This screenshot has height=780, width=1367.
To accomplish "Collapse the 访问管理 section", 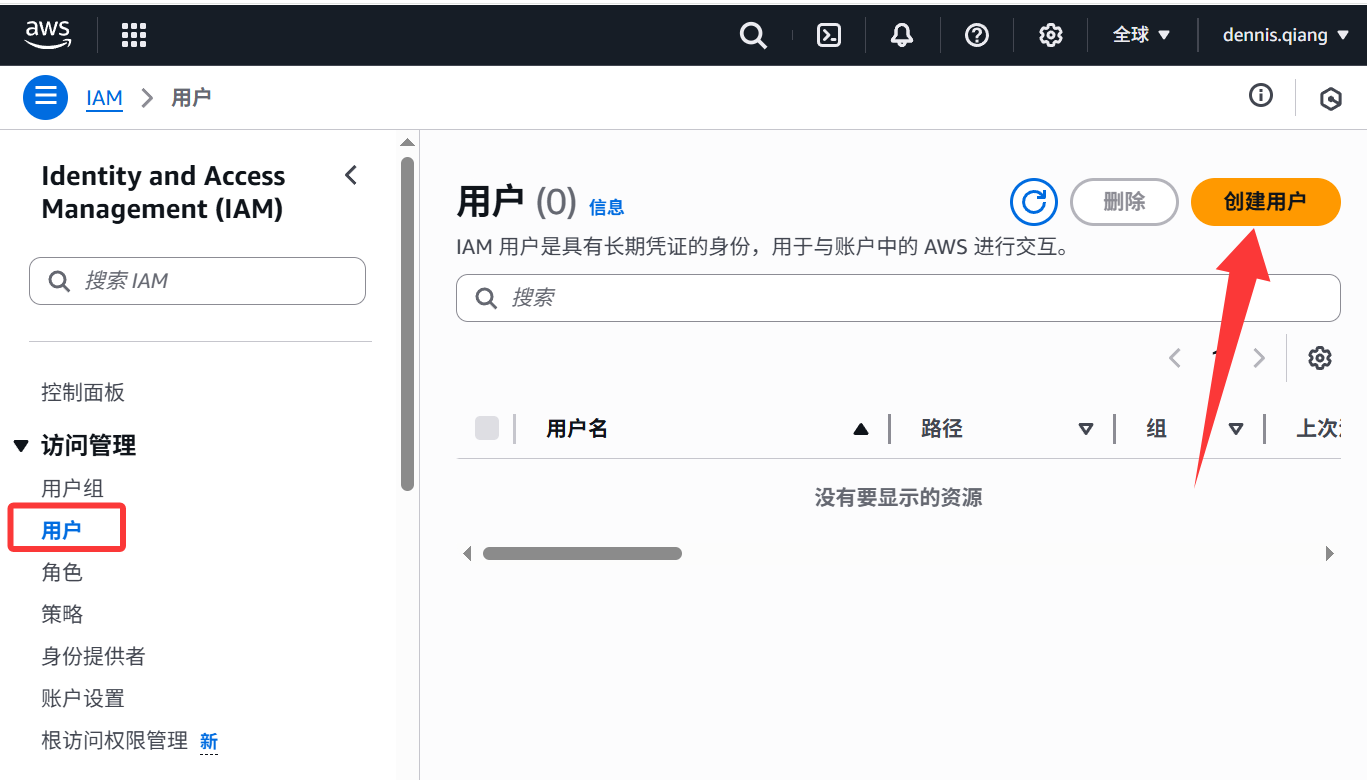I will pyautogui.click(x=20, y=446).
